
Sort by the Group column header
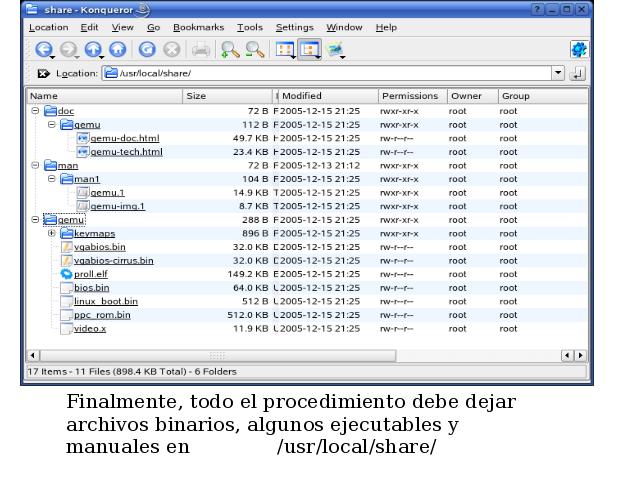543,96
